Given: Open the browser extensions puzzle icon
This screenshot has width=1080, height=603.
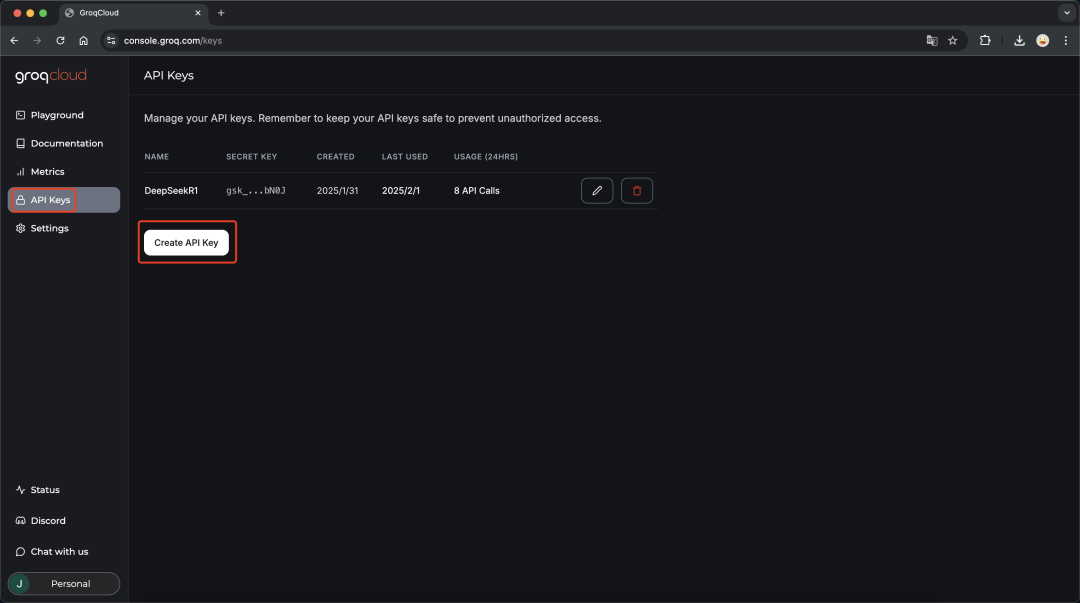Looking at the screenshot, I should click(985, 41).
